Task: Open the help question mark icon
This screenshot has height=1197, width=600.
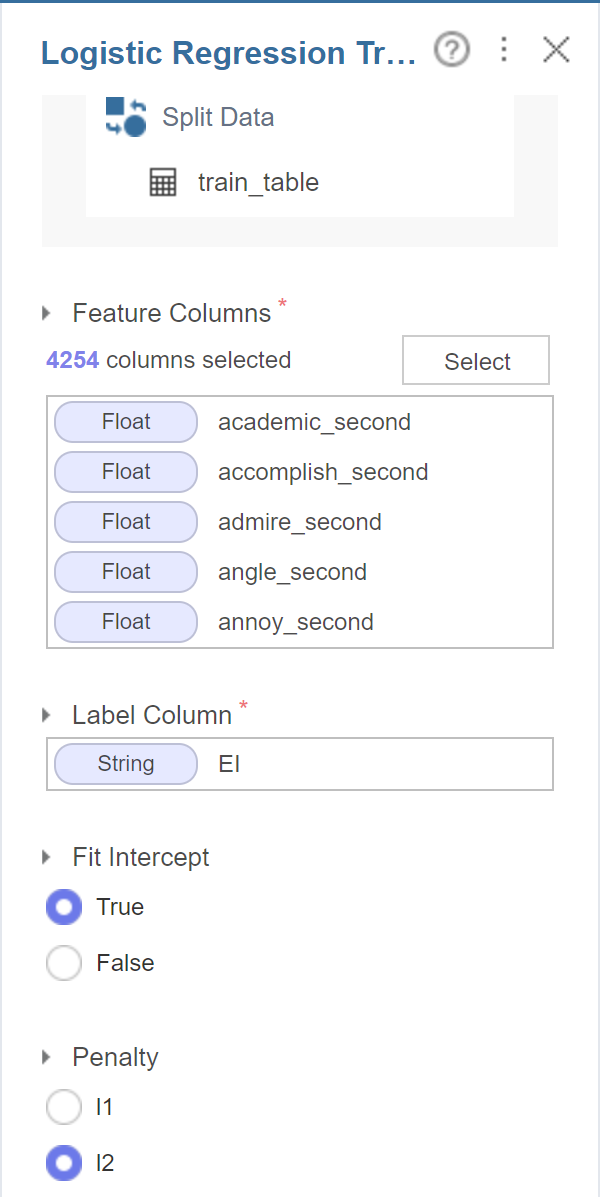Action: tap(452, 50)
